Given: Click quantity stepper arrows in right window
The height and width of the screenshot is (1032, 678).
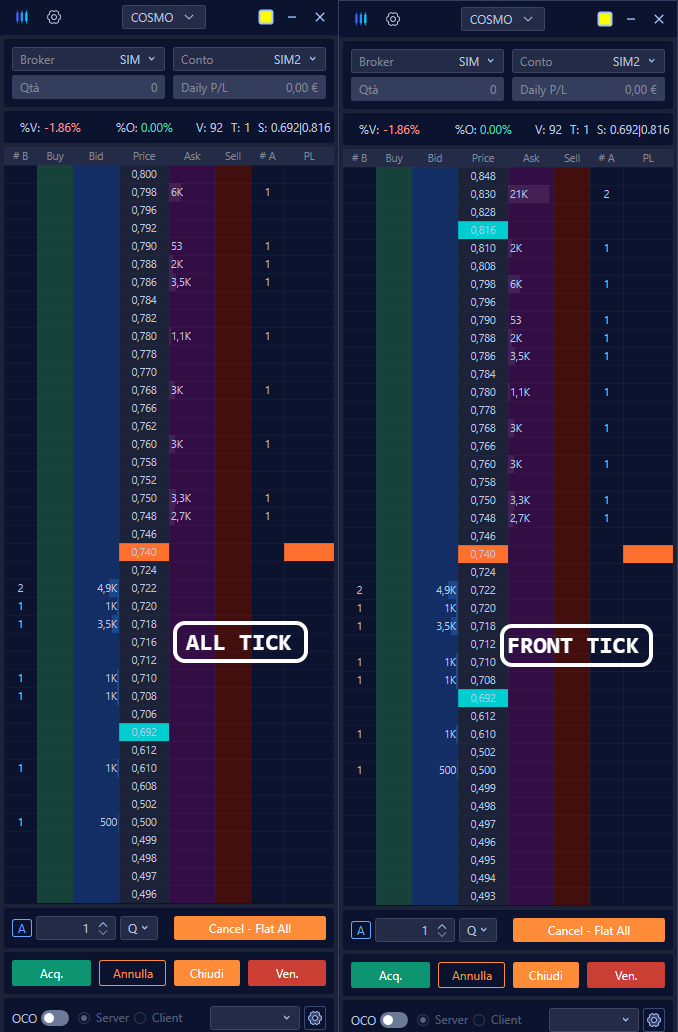Looking at the screenshot, I should coord(442,931).
